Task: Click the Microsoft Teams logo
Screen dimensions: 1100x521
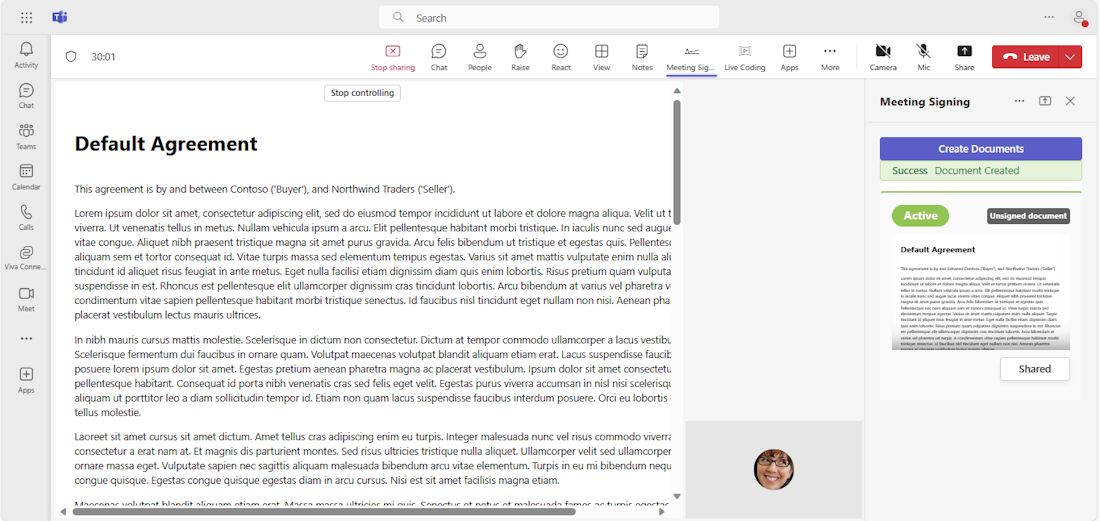Action: pos(60,18)
